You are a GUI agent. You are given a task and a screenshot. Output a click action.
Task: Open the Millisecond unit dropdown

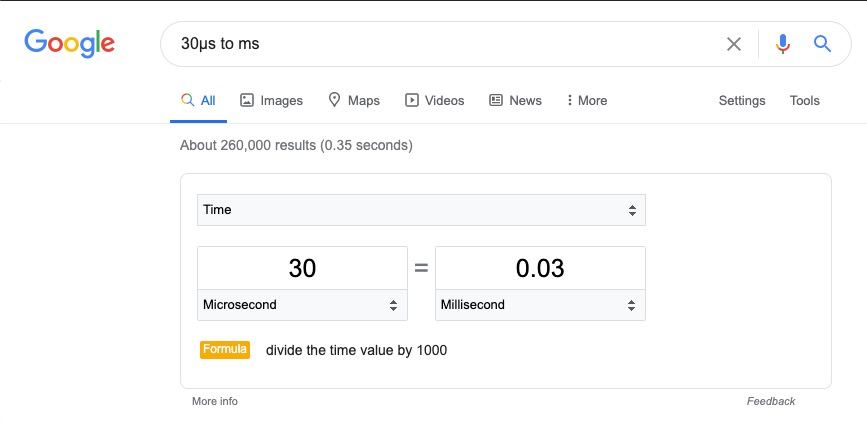point(540,305)
